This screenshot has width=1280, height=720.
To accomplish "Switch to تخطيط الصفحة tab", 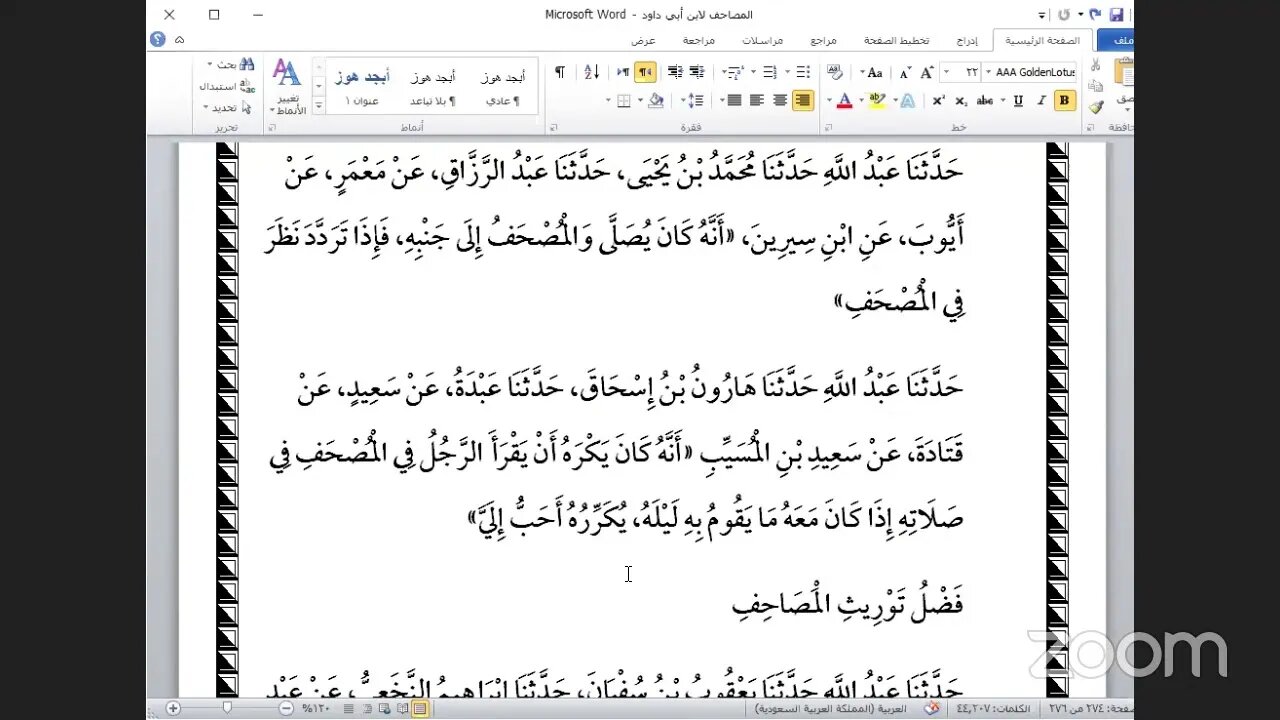I will (x=897, y=40).
